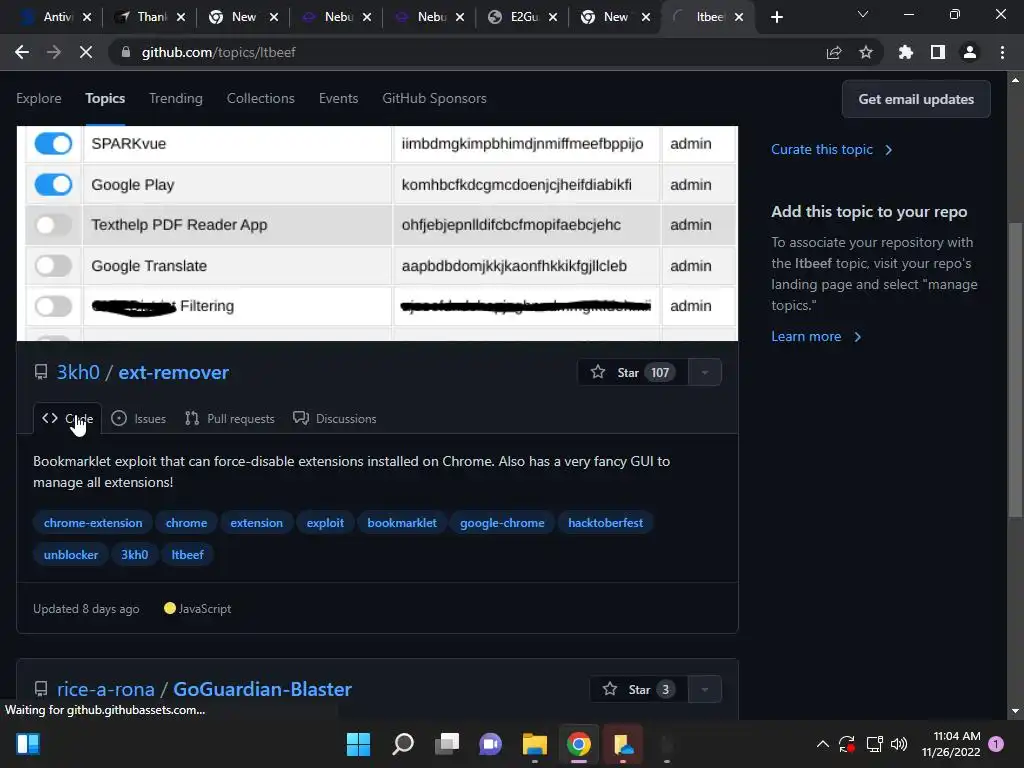Image resolution: width=1024 pixels, height=768 pixels.
Task: Open the Chat app on taskbar
Action: (x=490, y=744)
